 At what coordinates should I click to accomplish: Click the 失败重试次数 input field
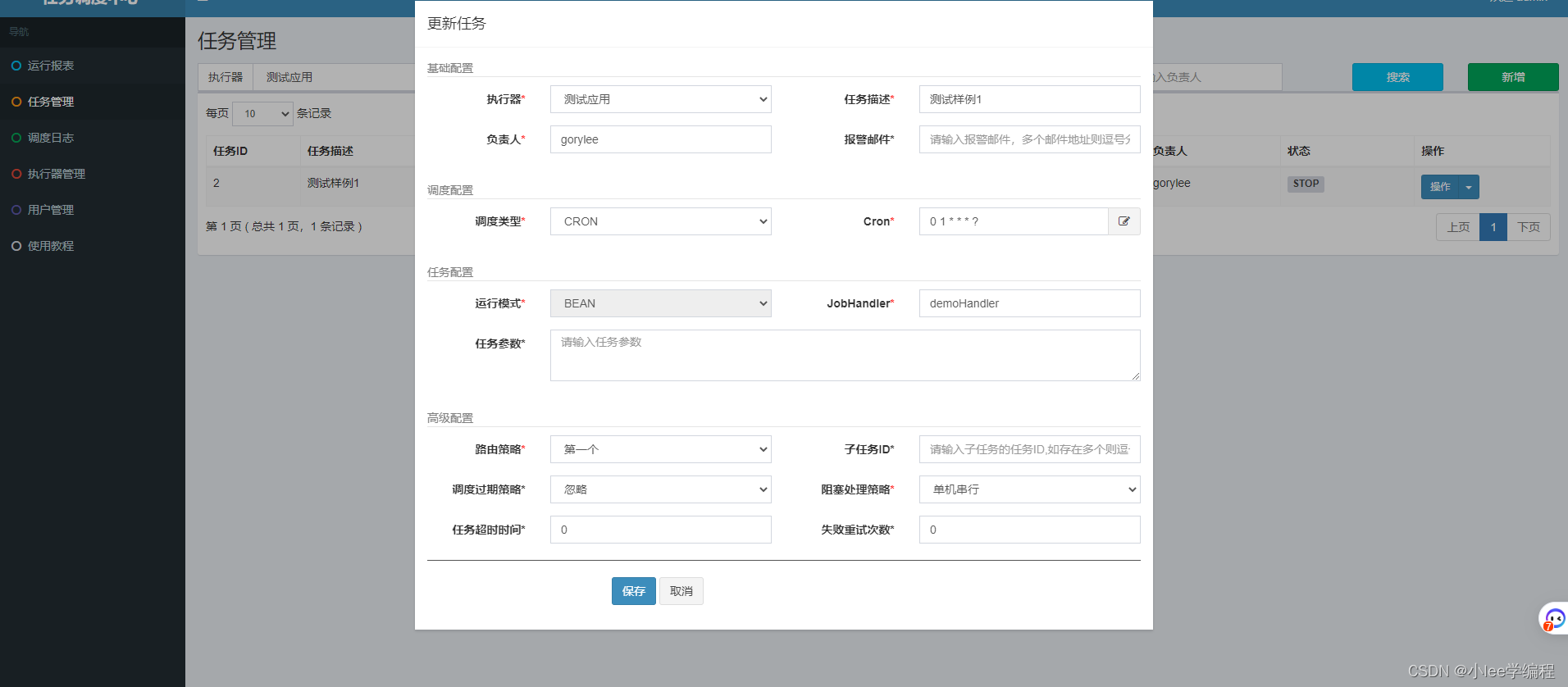(x=1030, y=530)
